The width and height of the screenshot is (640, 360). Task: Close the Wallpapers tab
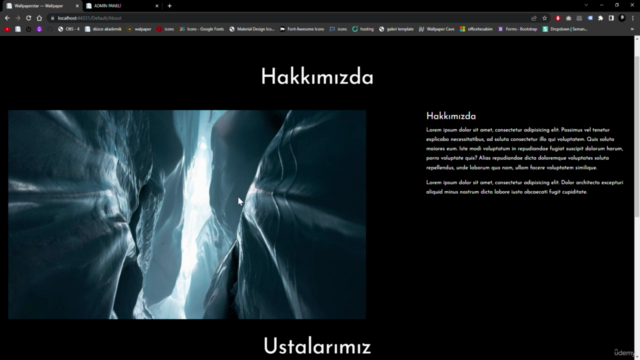(77, 6)
